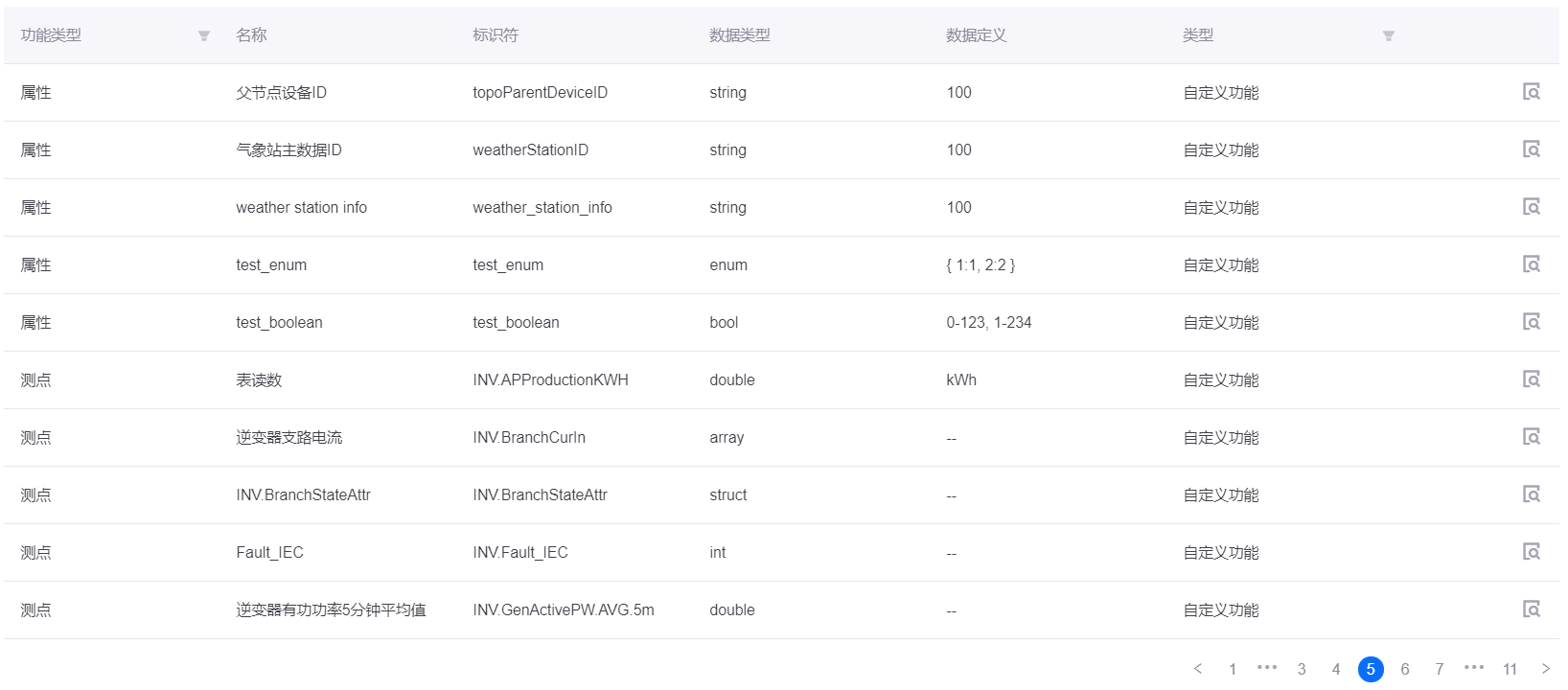Image resolution: width=1568 pixels, height=690 pixels.
Task: Click the int data type cell
Action: click(x=718, y=552)
